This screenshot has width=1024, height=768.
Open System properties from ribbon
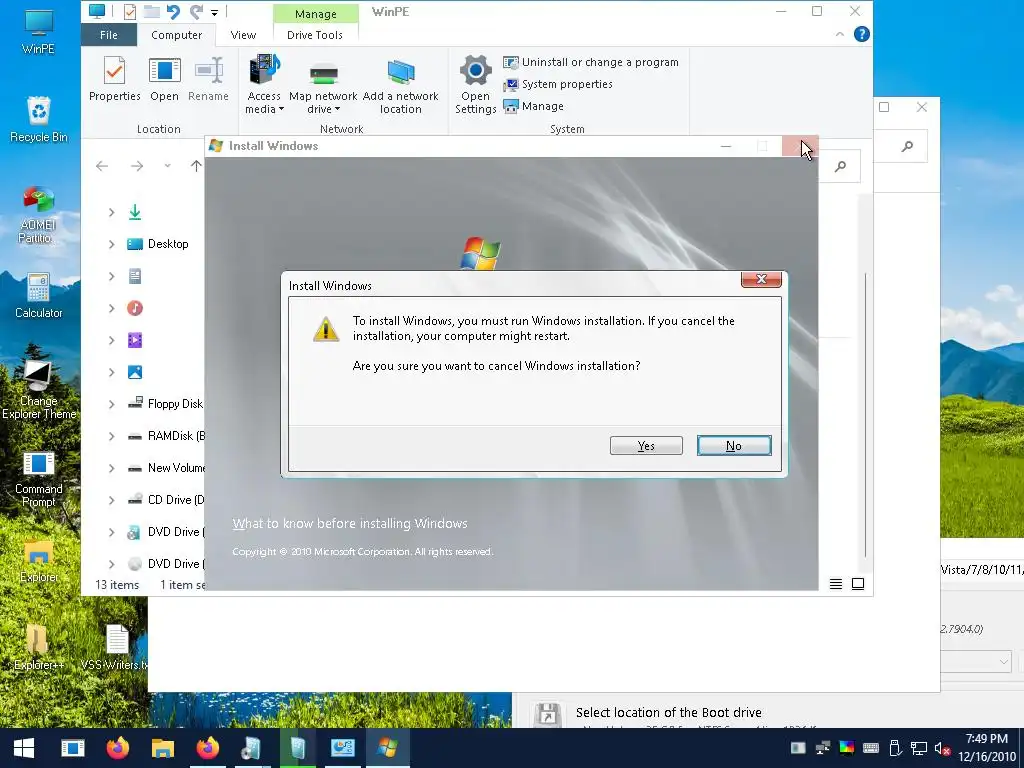(558, 84)
